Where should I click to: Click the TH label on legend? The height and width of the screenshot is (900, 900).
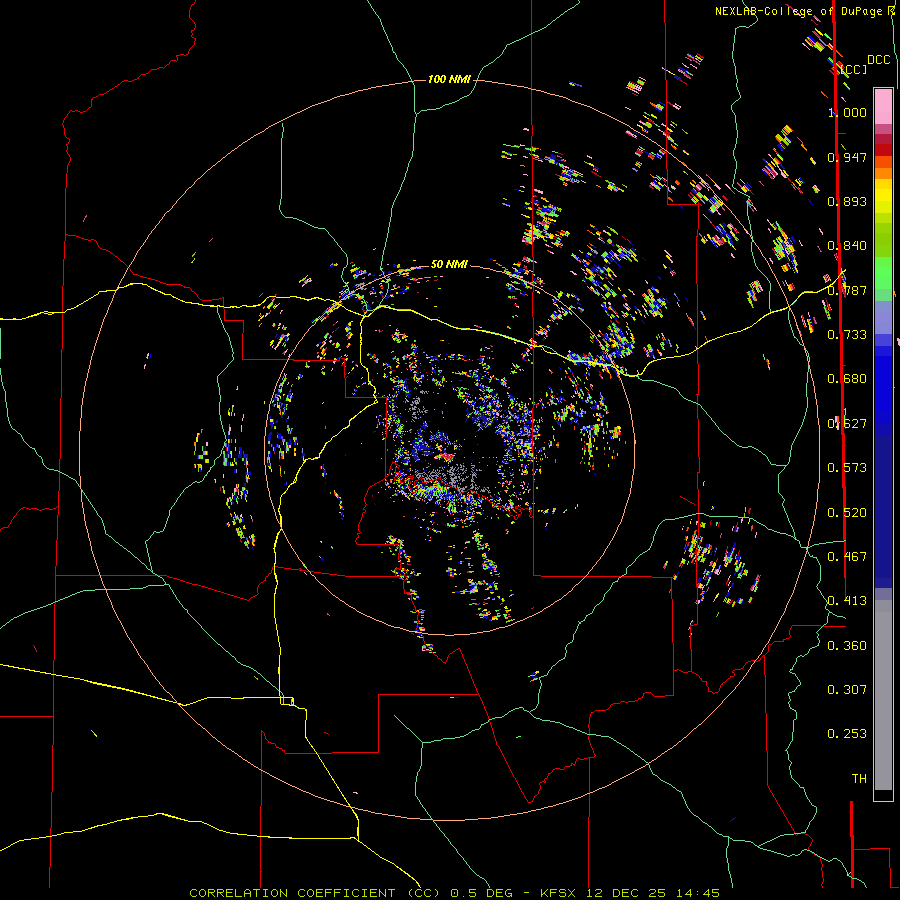point(859,779)
